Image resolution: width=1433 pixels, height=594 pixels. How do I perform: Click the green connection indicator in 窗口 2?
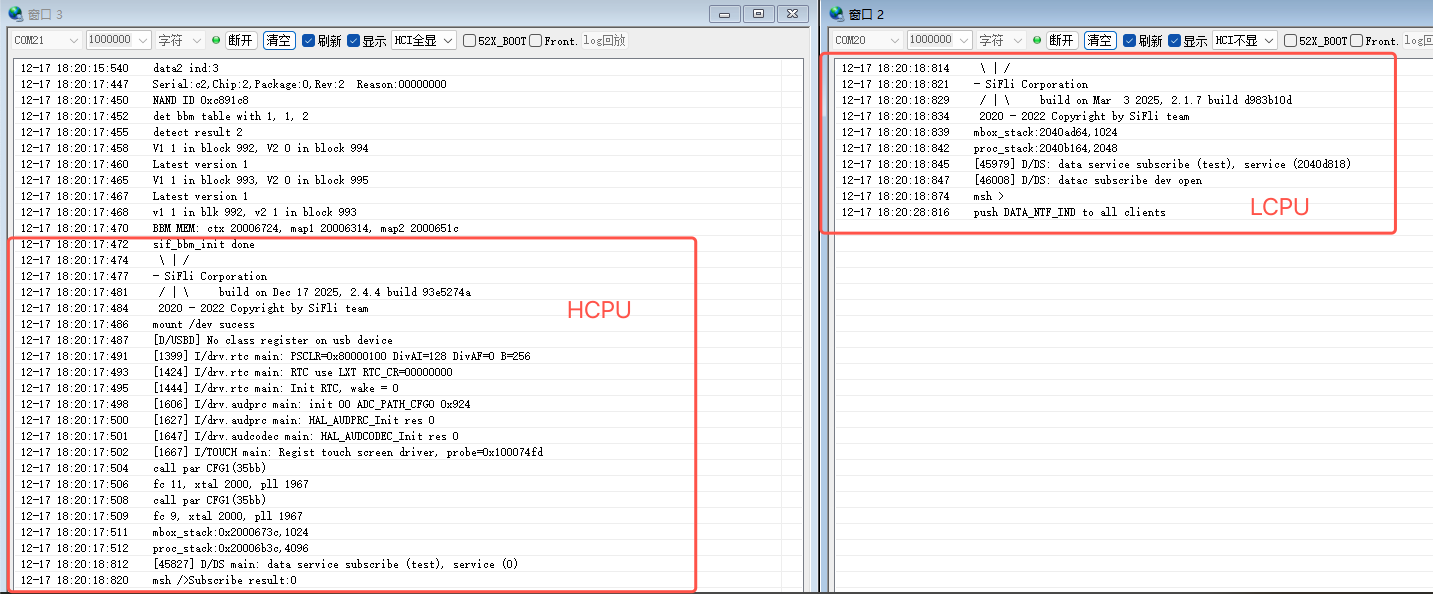(1038, 40)
